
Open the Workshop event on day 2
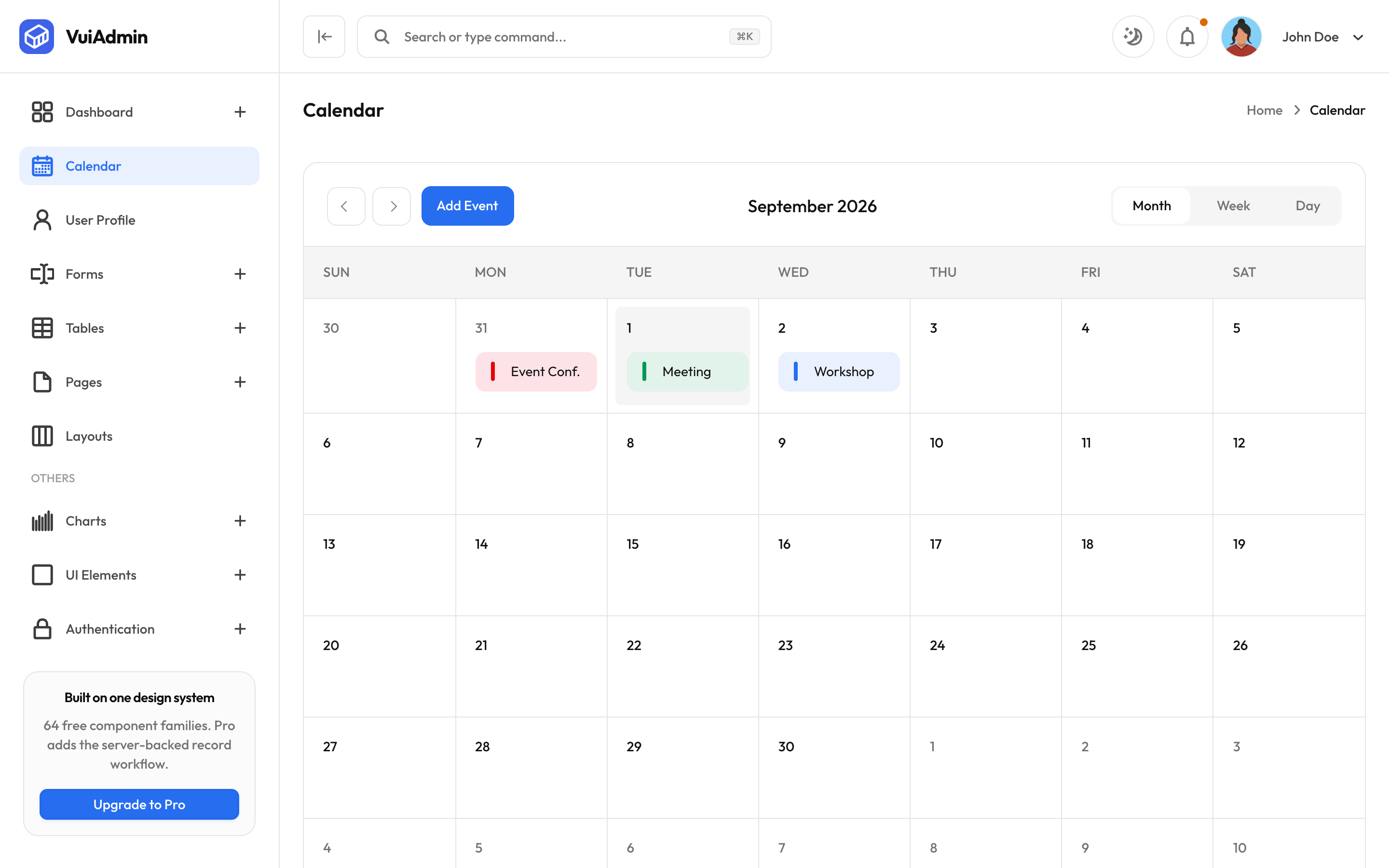[x=839, y=371]
